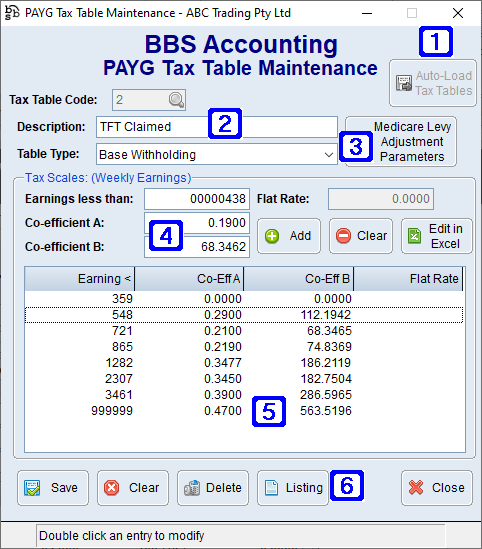Viewport: 482px width, 549px height.
Task: Select the row with earning 865
Action: 244,347
